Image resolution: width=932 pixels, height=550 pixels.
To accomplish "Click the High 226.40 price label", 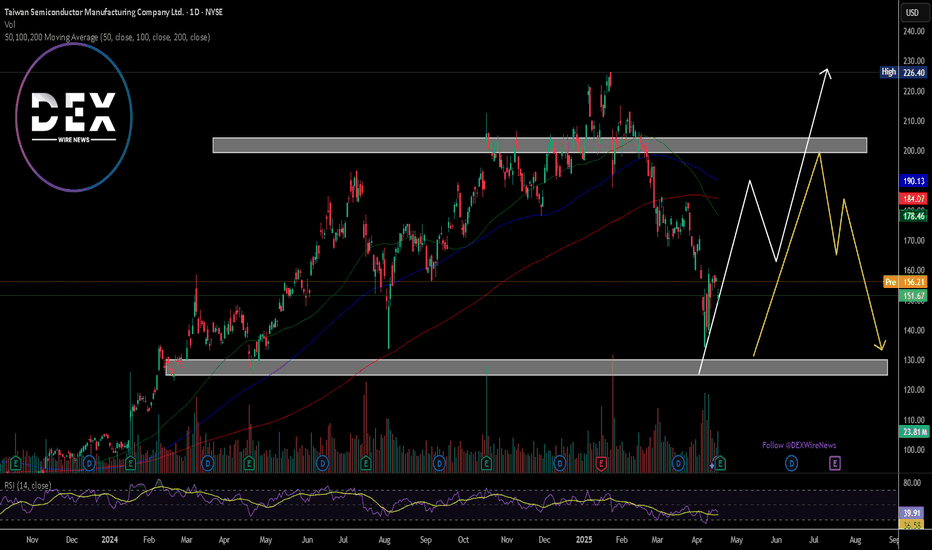I will click(x=903, y=73).
